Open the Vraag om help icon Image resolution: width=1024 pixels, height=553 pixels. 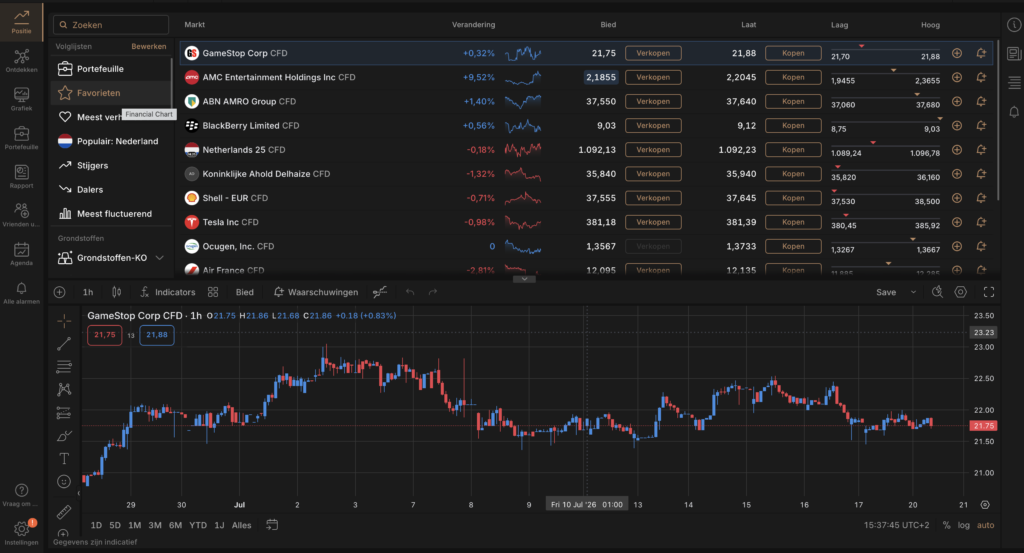(21, 494)
